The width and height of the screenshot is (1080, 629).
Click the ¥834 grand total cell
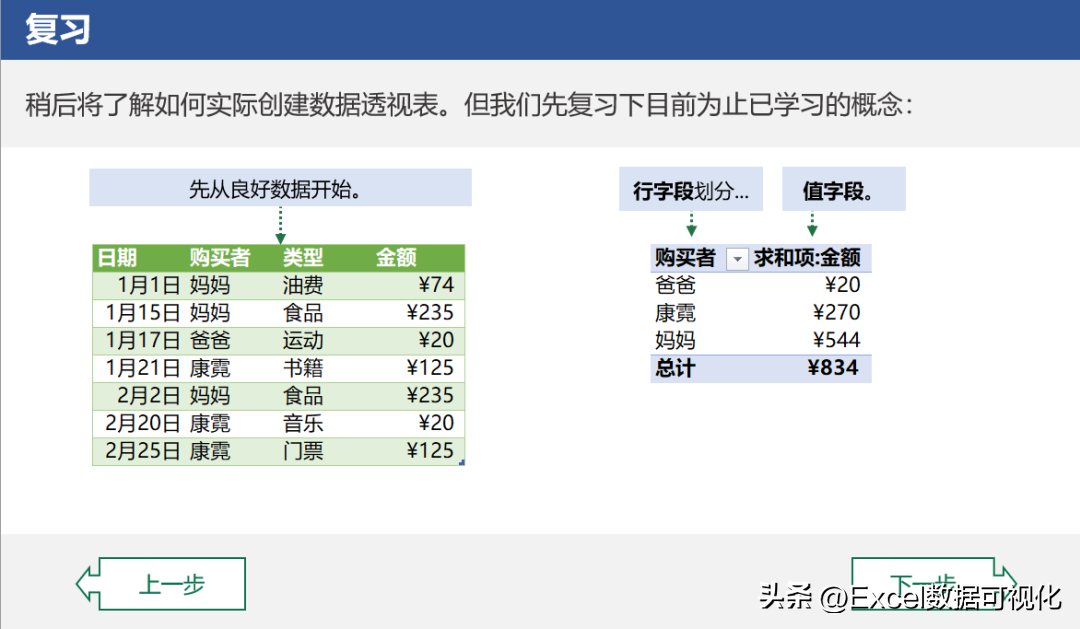click(833, 368)
